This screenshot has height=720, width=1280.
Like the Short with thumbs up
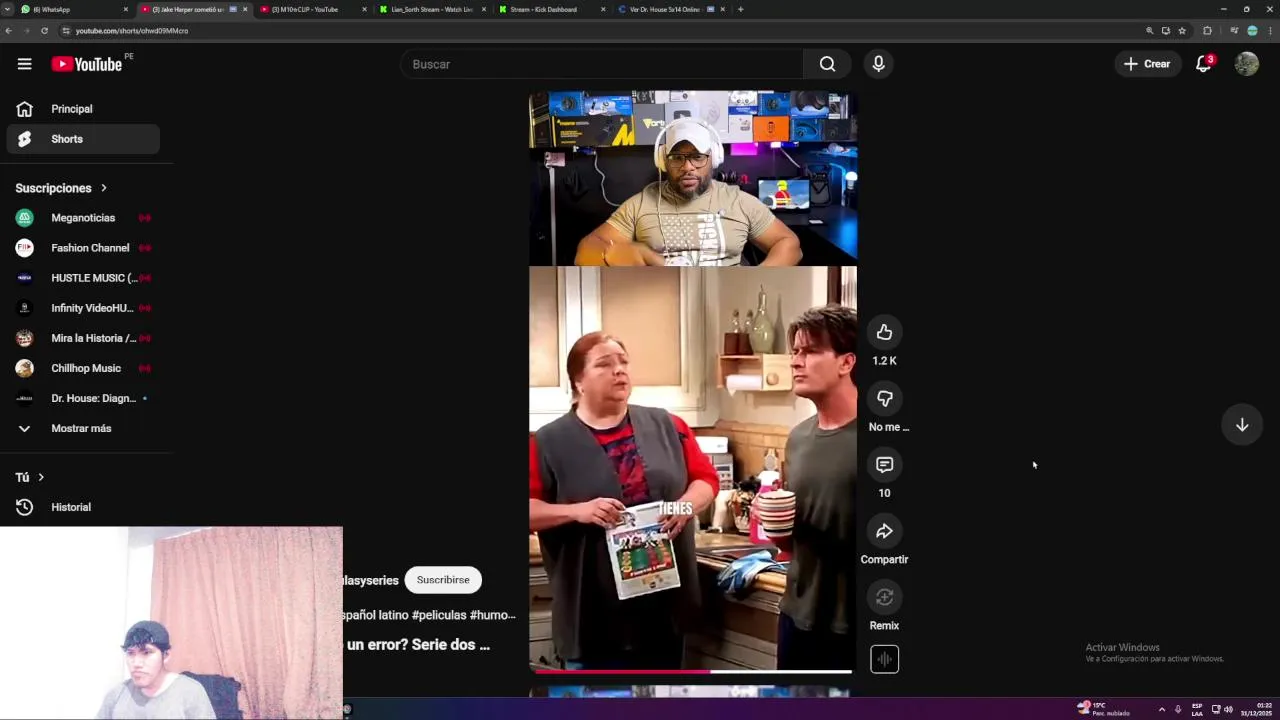[x=884, y=332]
